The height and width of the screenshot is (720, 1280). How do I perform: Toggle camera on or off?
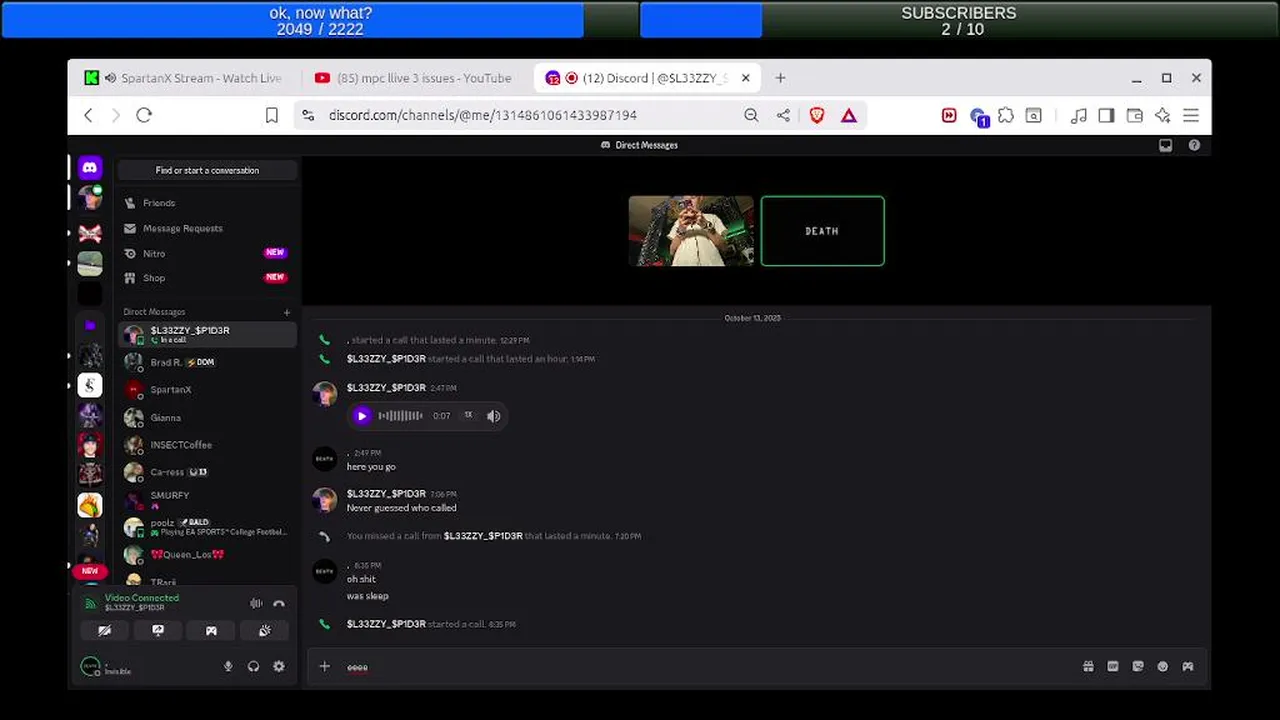pos(104,631)
